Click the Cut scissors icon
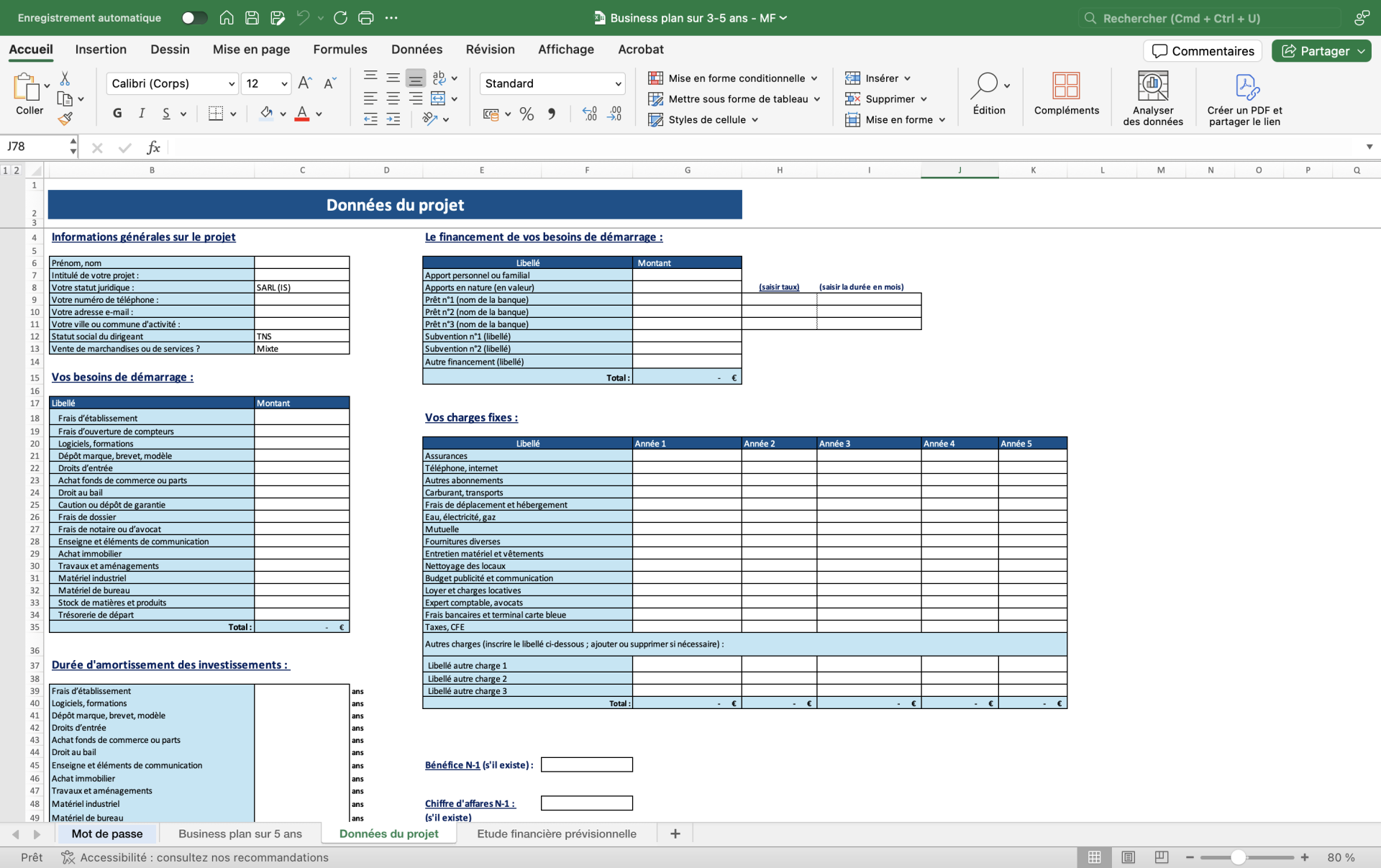1381x868 pixels. (65, 78)
